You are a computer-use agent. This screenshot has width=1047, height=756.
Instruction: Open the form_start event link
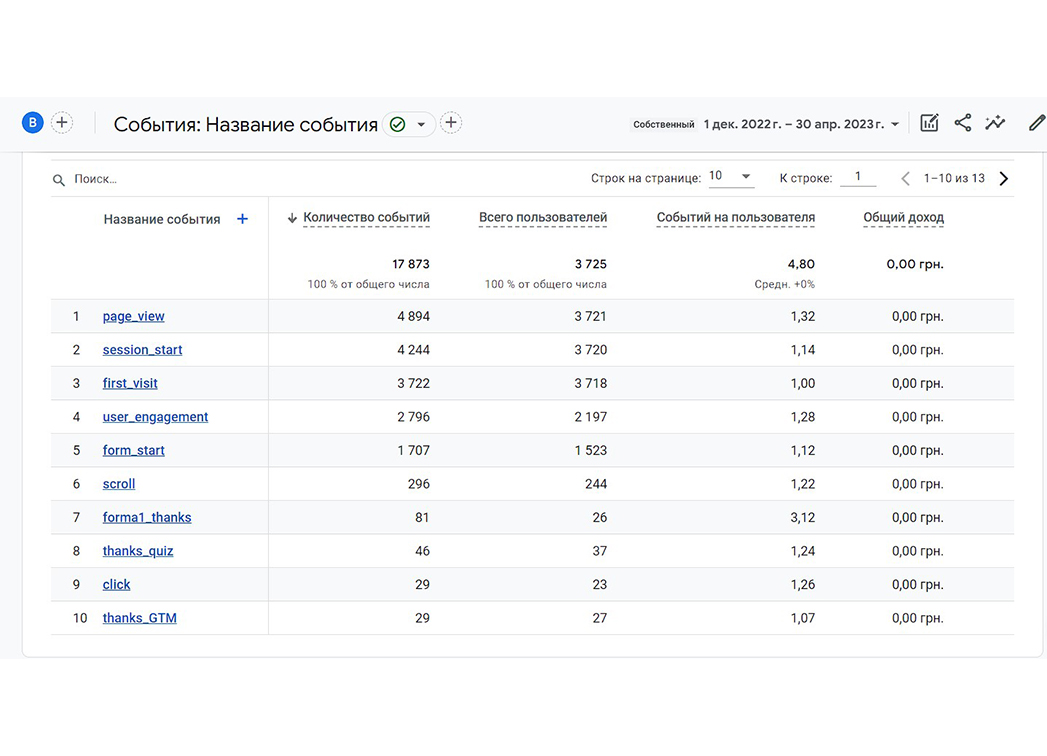(x=134, y=450)
